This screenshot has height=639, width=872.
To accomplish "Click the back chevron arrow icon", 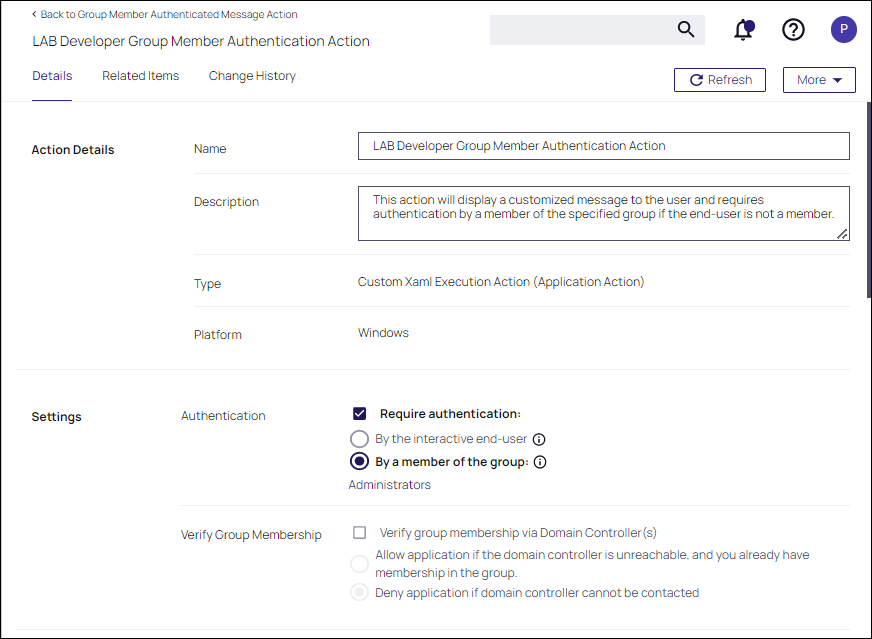I will (34, 14).
